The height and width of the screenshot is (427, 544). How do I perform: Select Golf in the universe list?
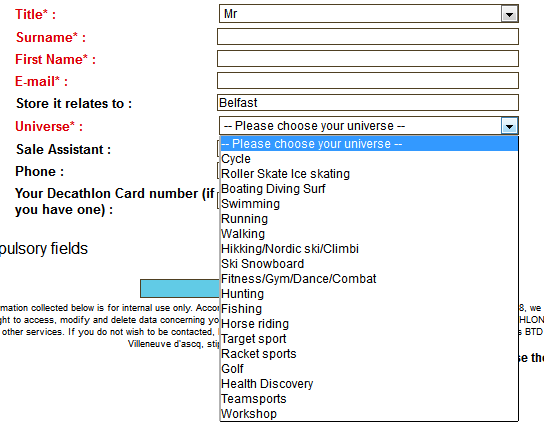click(x=369, y=369)
